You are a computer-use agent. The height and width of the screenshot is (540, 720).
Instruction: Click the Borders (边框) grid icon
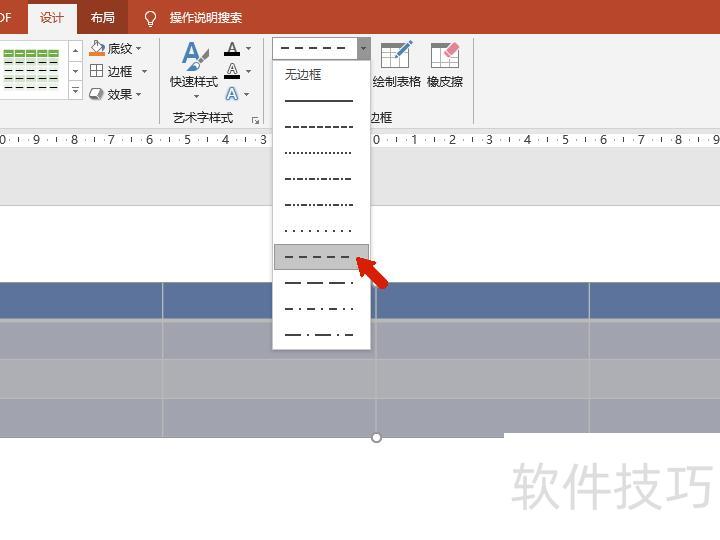[x=96, y=71]
